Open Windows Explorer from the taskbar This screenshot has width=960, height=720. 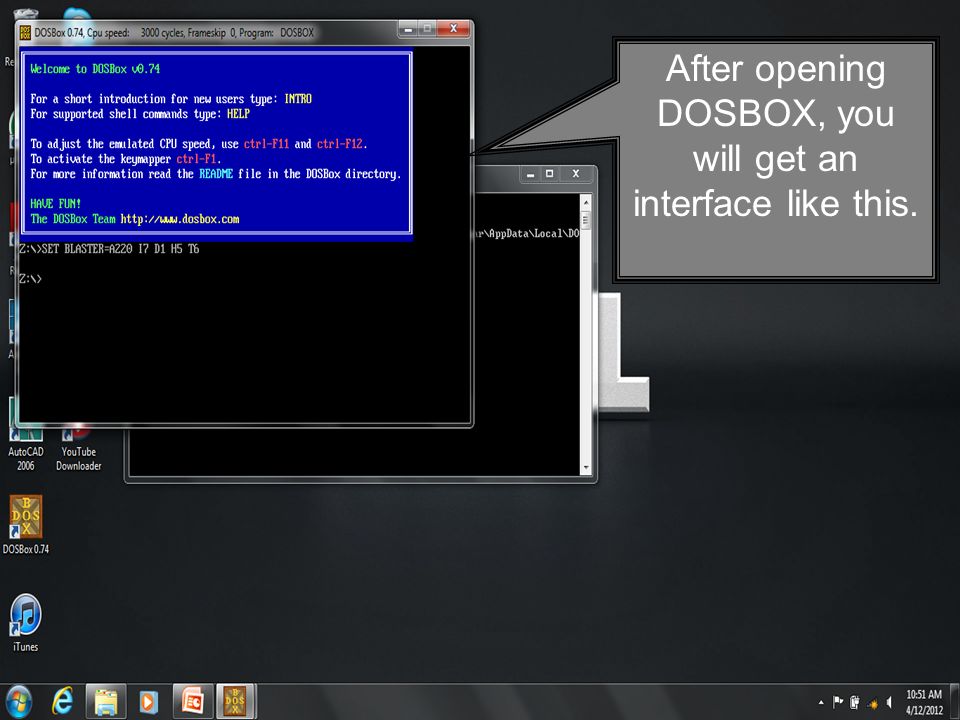(106, 702)
